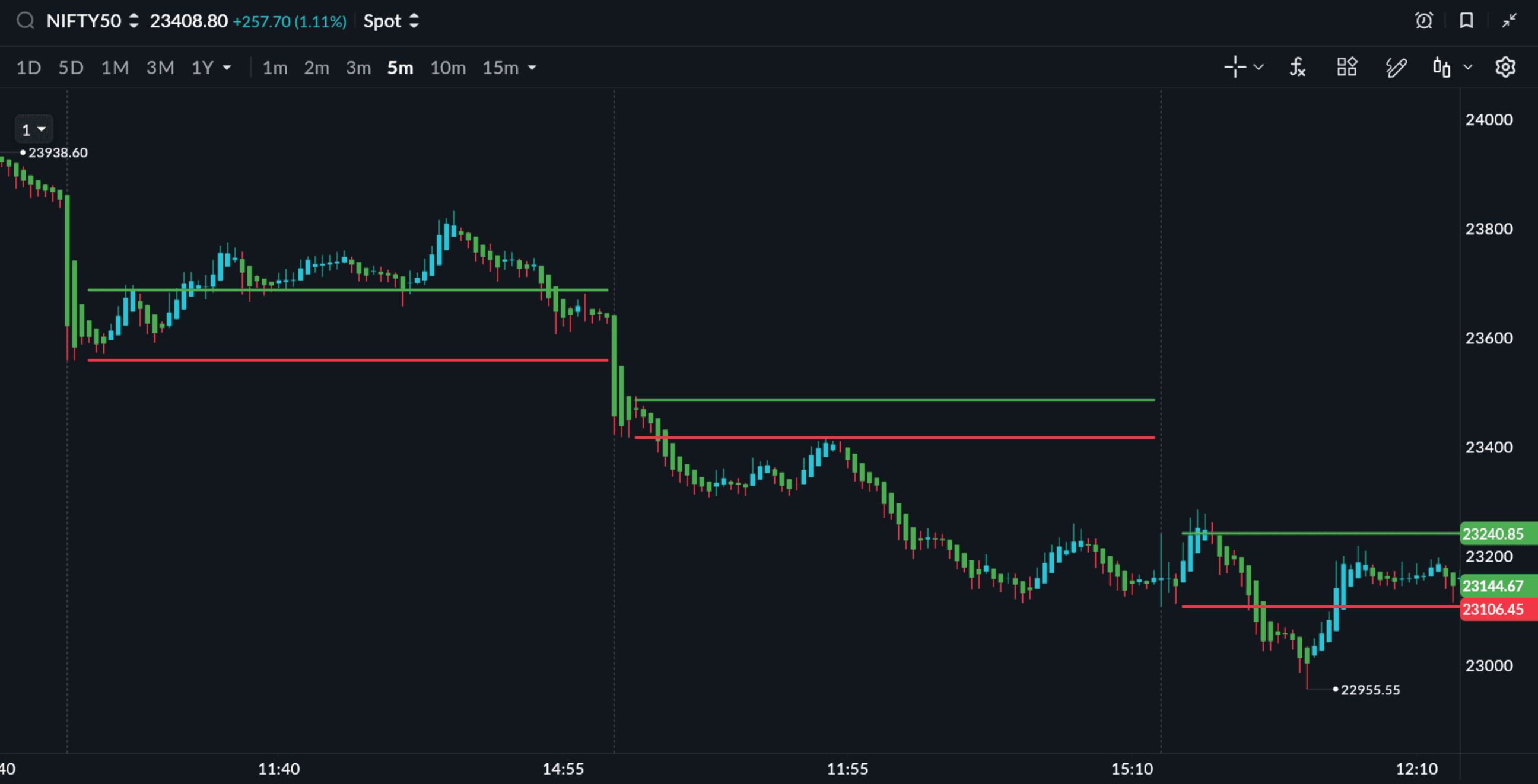1538x784 pixels.
Task: Open the price alert clock icon
Action: (1423, 21)
